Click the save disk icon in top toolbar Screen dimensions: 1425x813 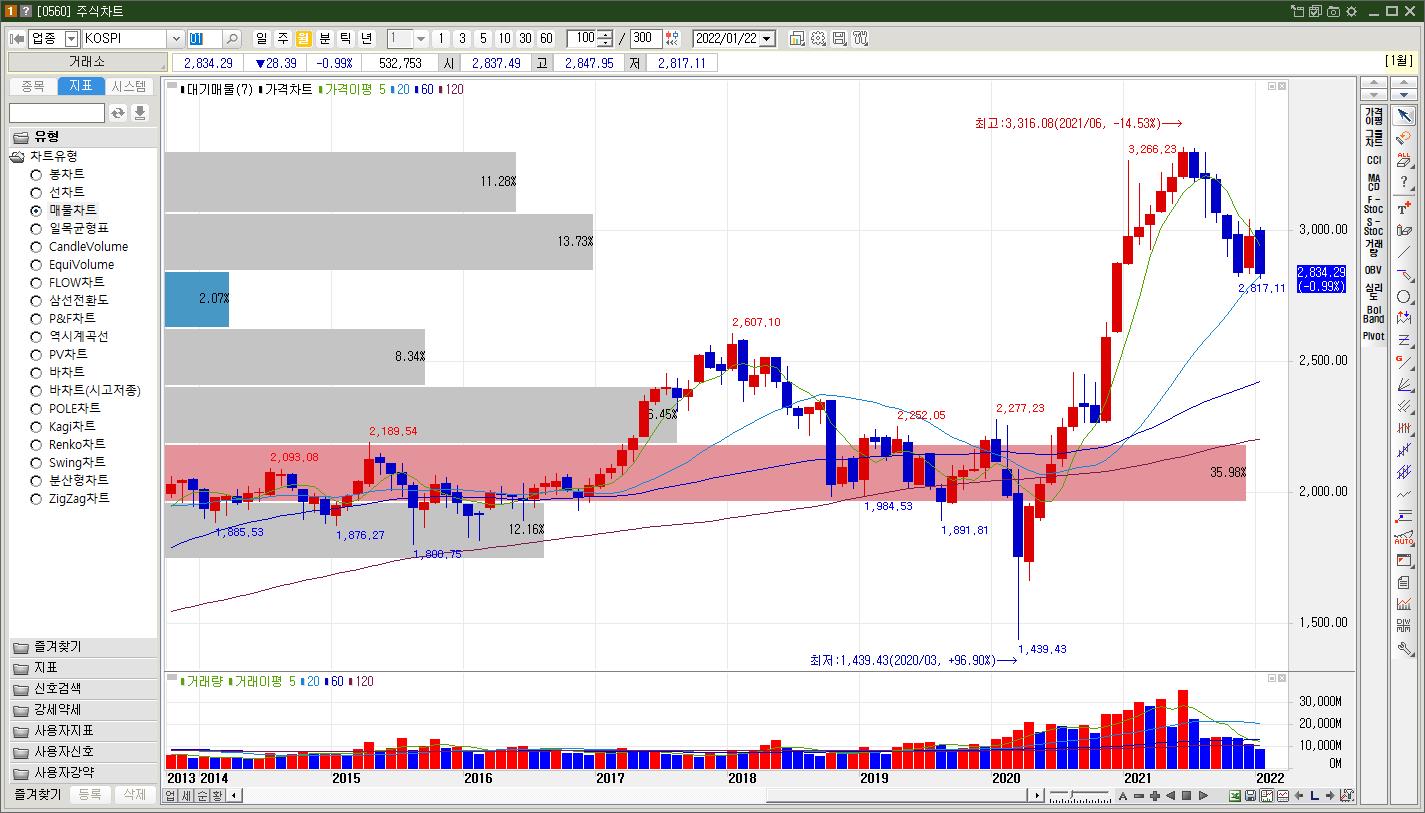pyautogui.click(x=839, y=39)
